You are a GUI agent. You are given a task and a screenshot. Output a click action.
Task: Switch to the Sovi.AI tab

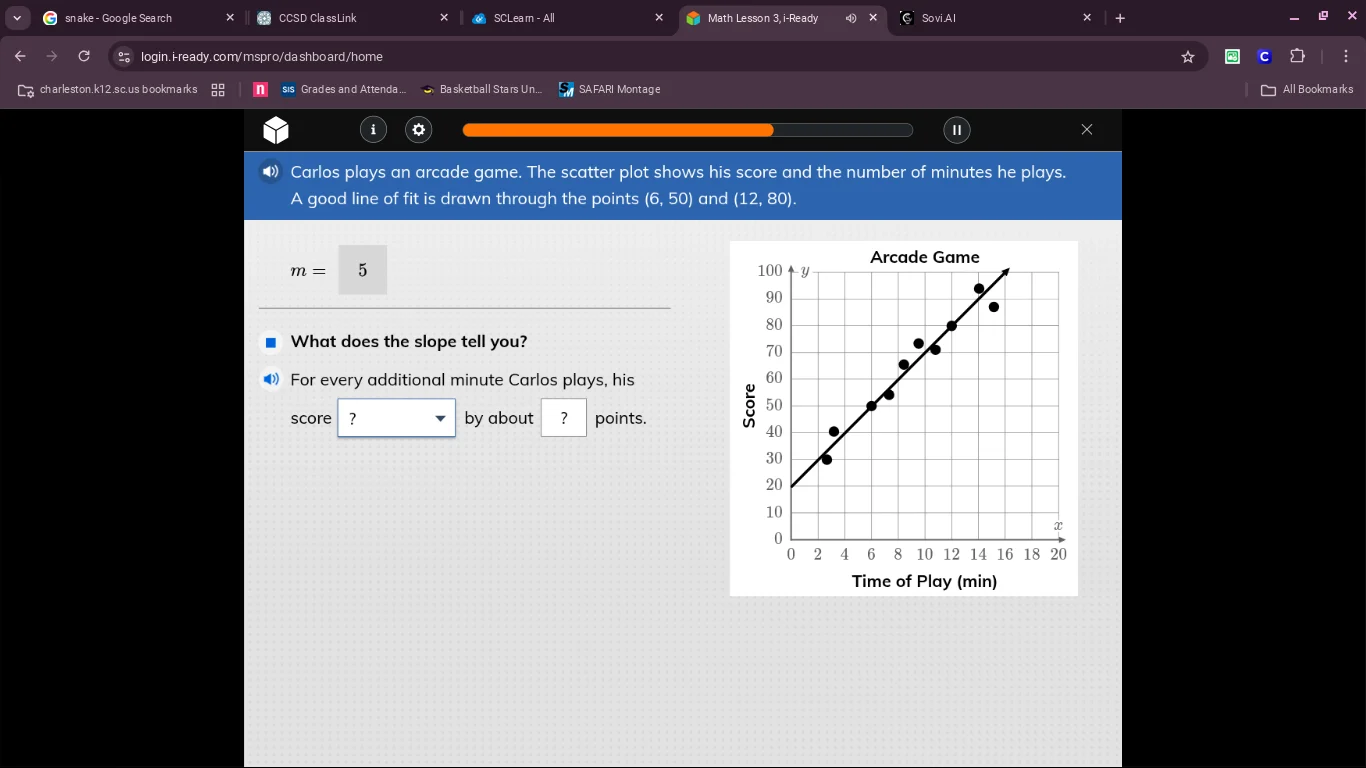[x=940, y=17]
